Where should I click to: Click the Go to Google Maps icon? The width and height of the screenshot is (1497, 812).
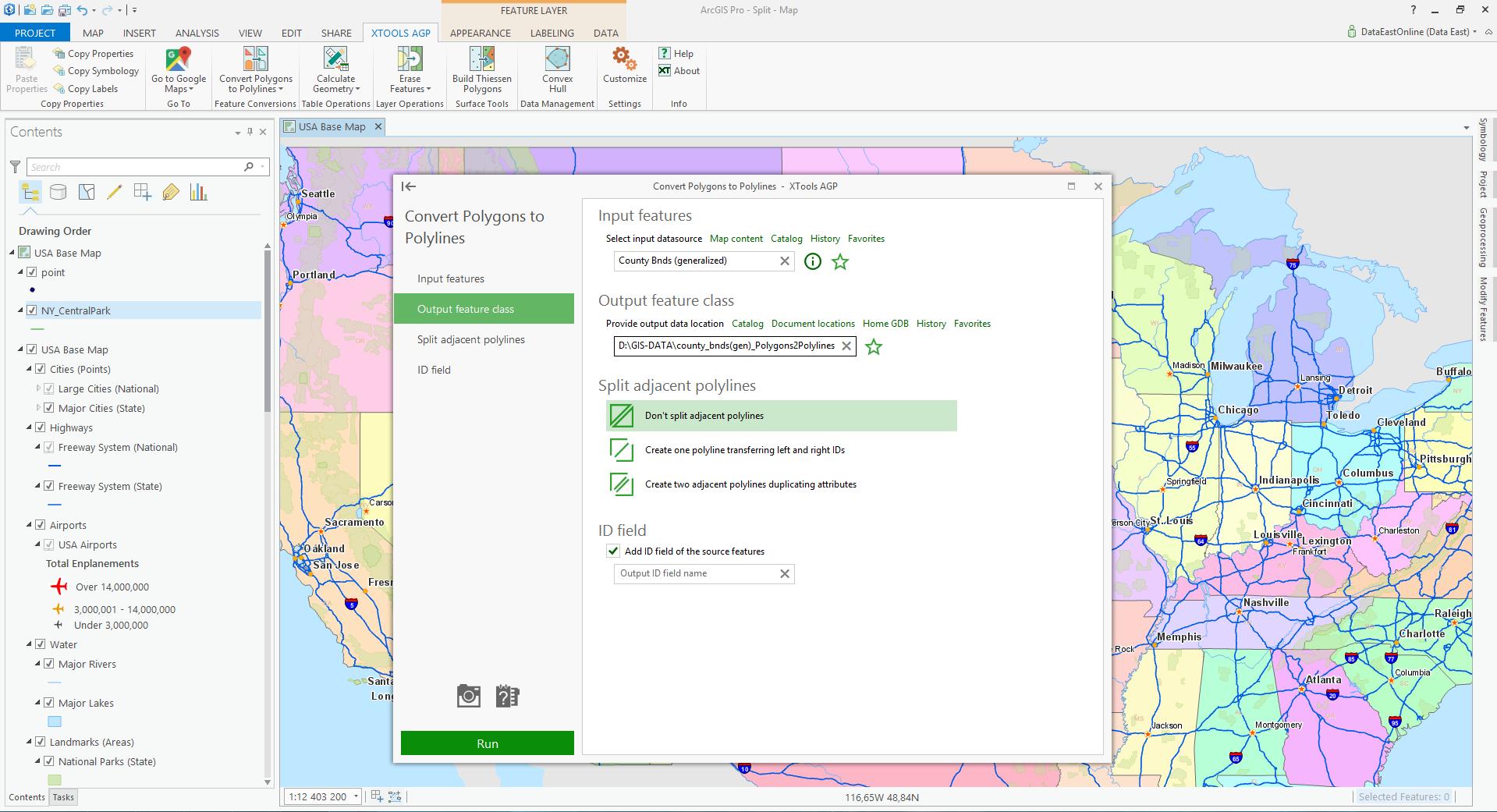click(x=178, y=59)
